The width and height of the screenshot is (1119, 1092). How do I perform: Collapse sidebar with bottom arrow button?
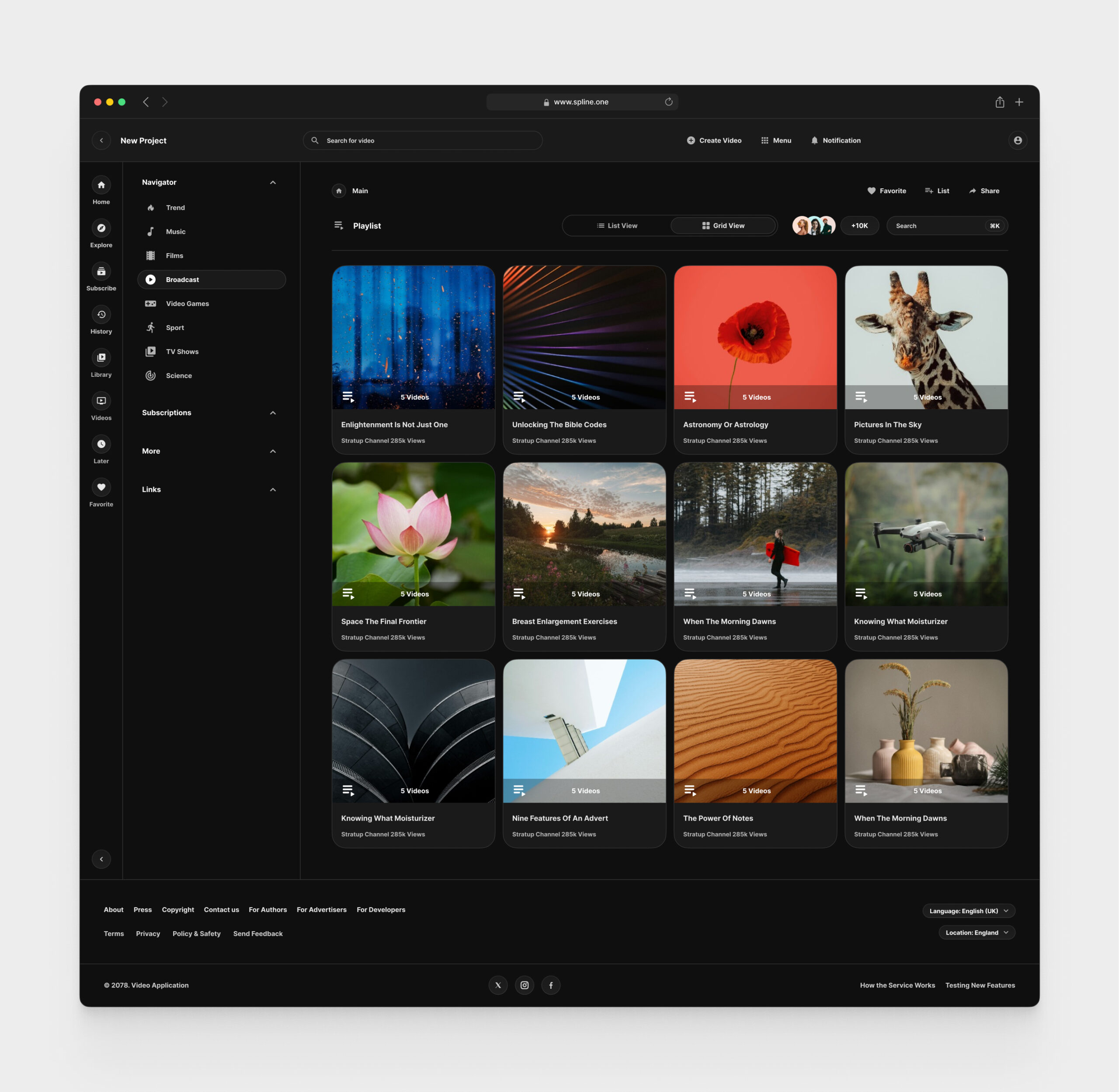[x=101, y=859]
